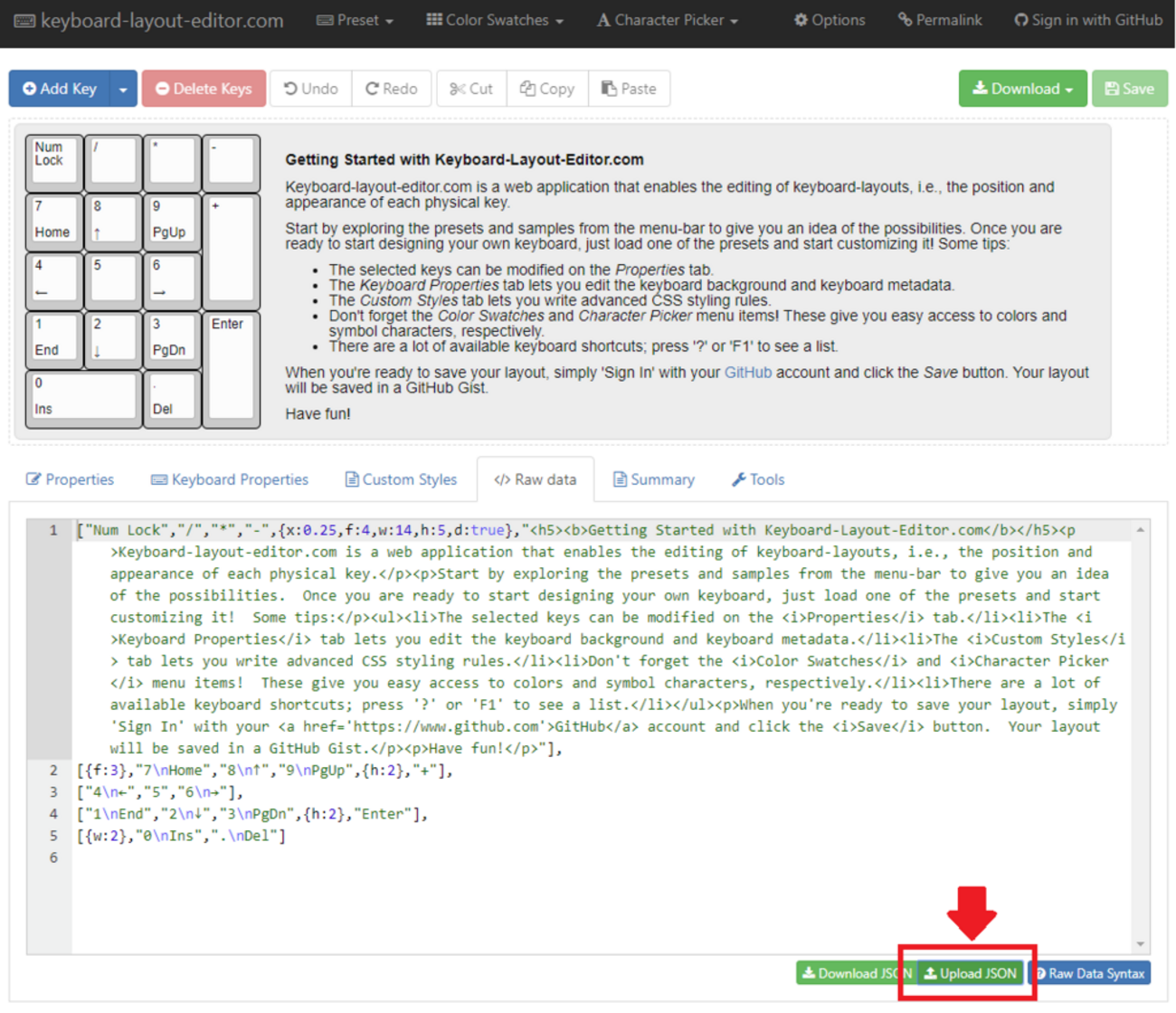Click into raw data line 2 code
This screenshot has height=1013, width=1176.
(265, 771)
